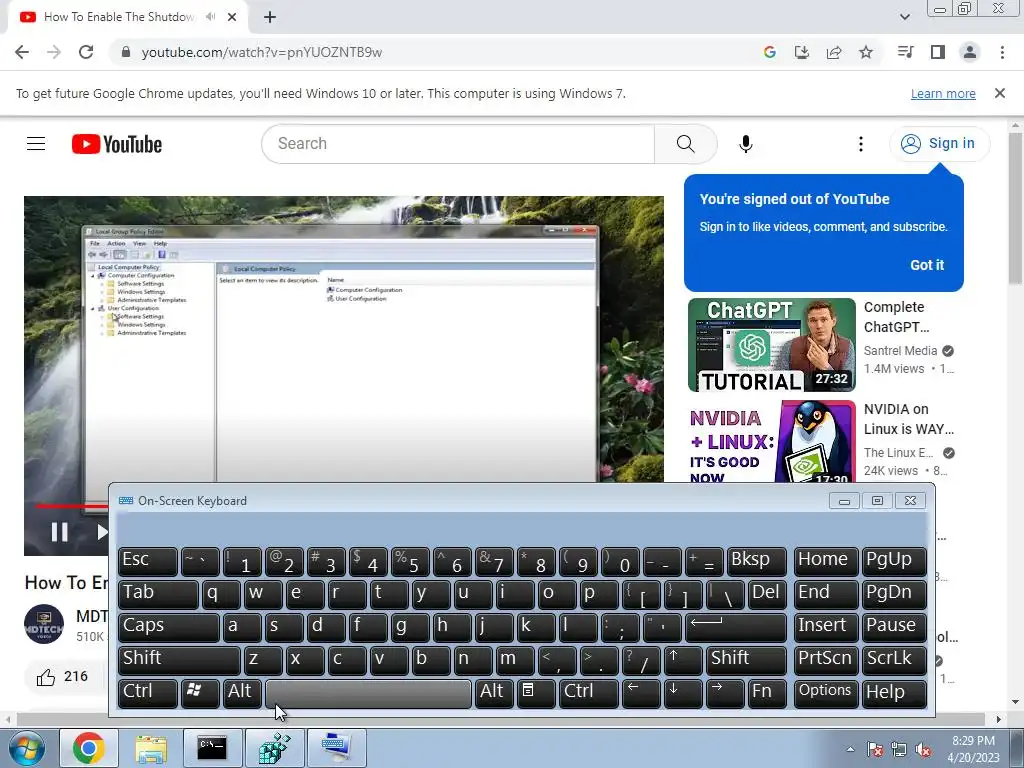Toggle Chrome side panel

[x=938, y=52]
